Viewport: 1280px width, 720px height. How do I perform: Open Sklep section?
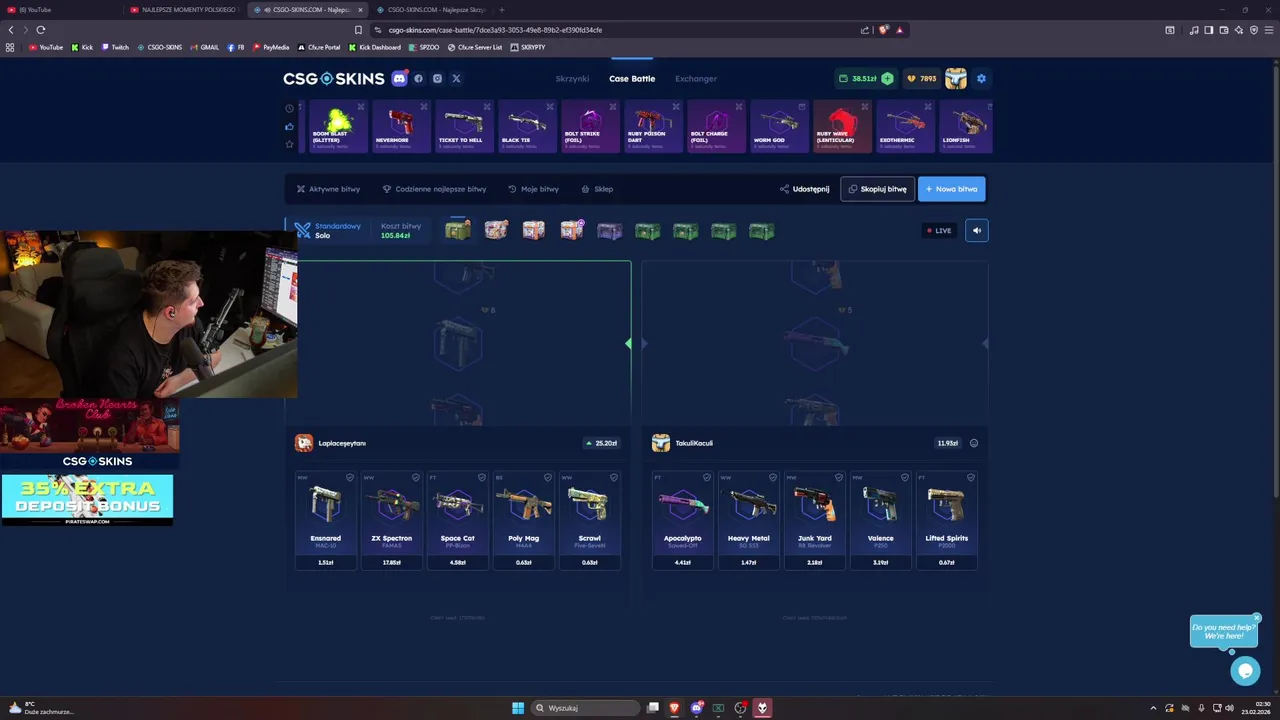click(x=597, y=189)
